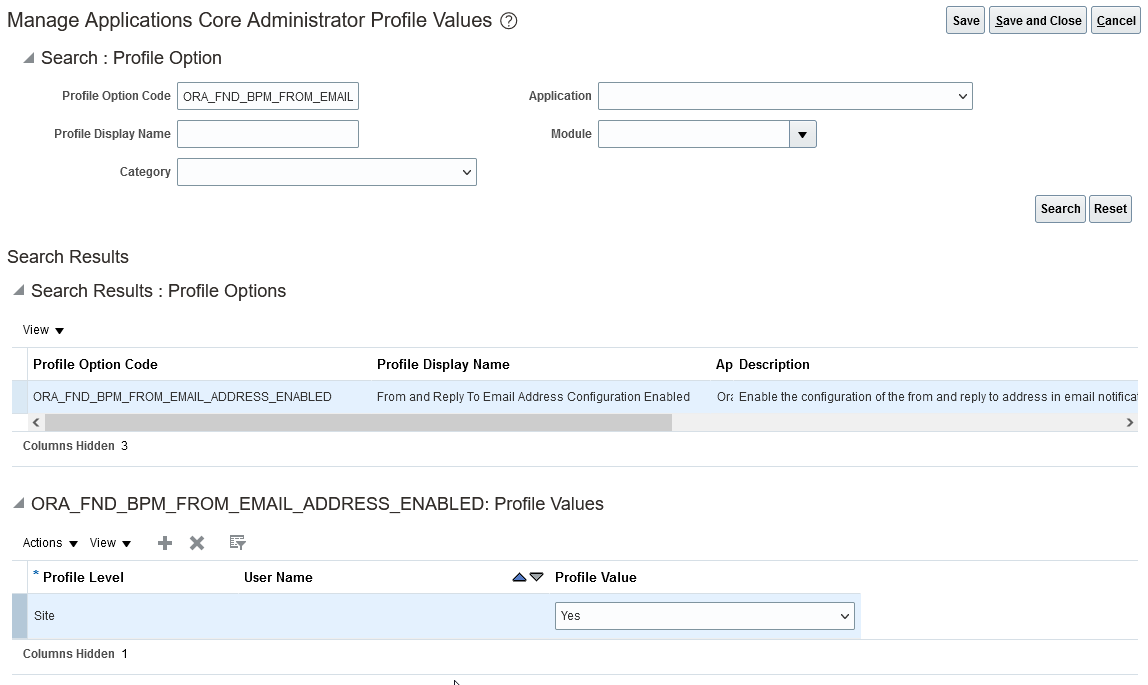Image resolution: width=1148 pixels, height=685 pixels.
Task: Add a new profile value row
Action: tap(165, 543)
